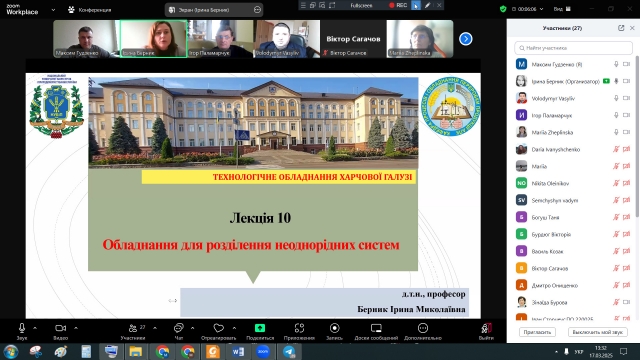
Task: Expand arrow next to Участники button
Action: pos(155,328)
